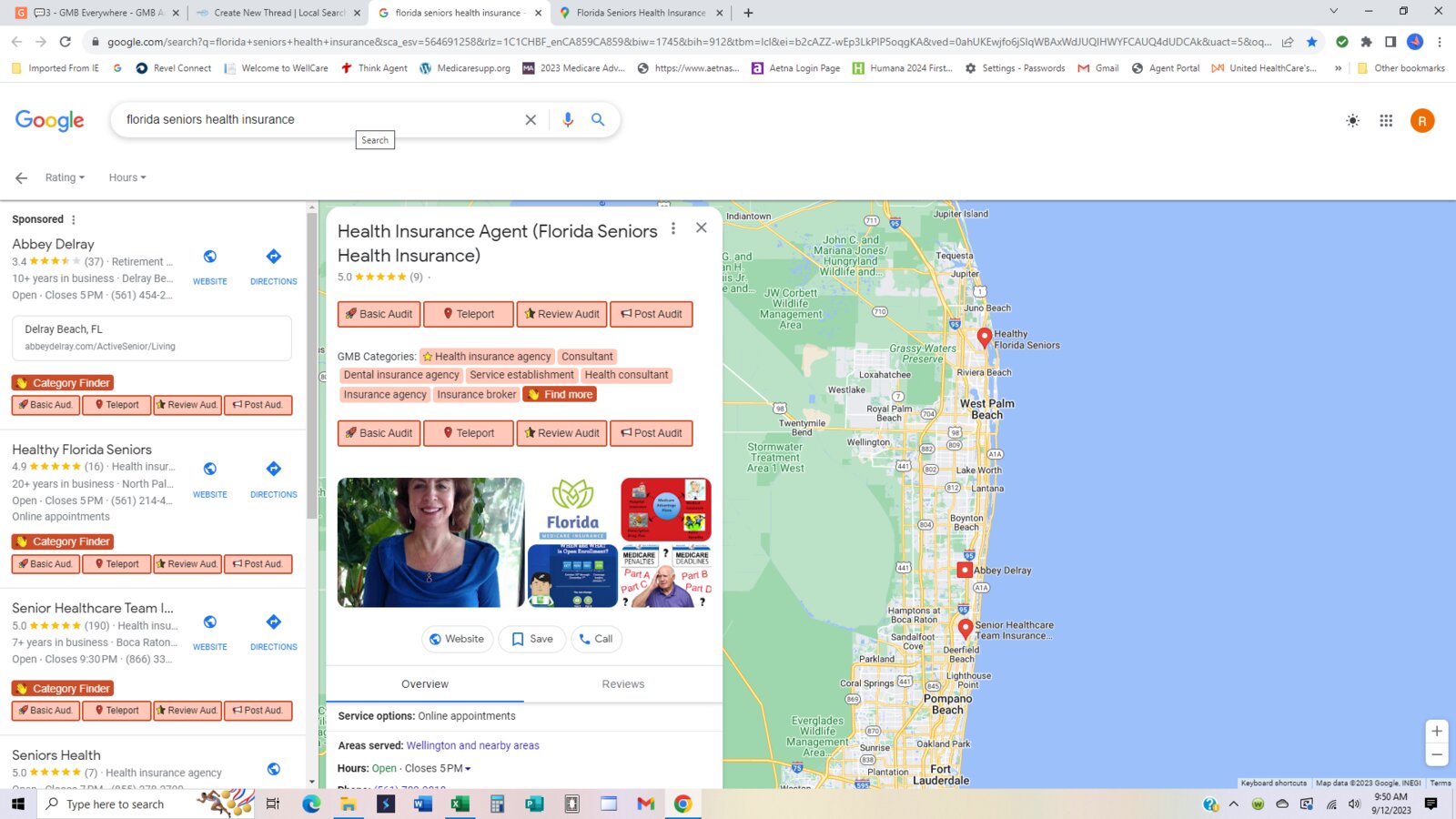Click the results list vertical scrollbar

(x=312, y=364)
